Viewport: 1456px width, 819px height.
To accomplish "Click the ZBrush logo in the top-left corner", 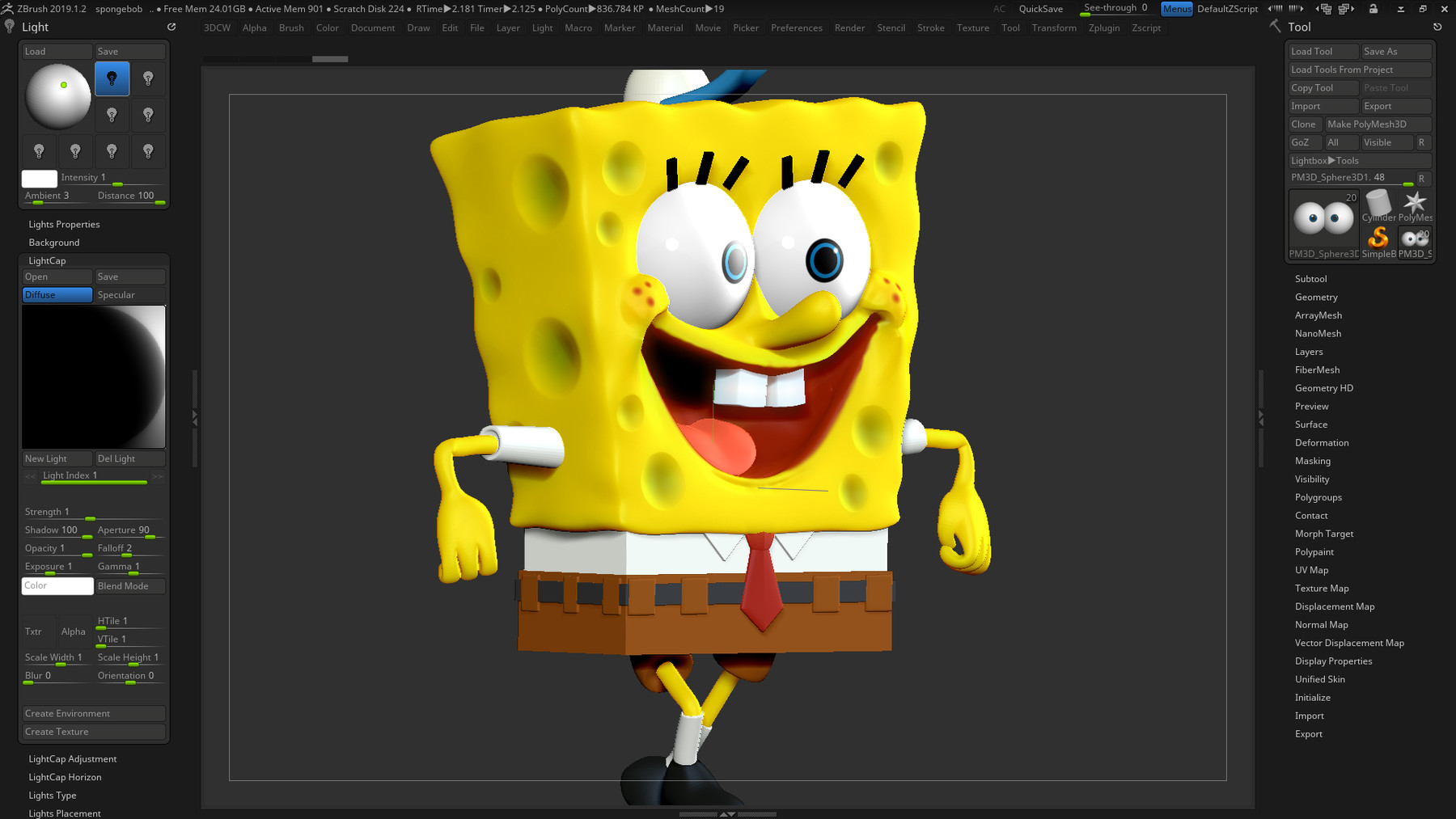I will tap(9, 9).
